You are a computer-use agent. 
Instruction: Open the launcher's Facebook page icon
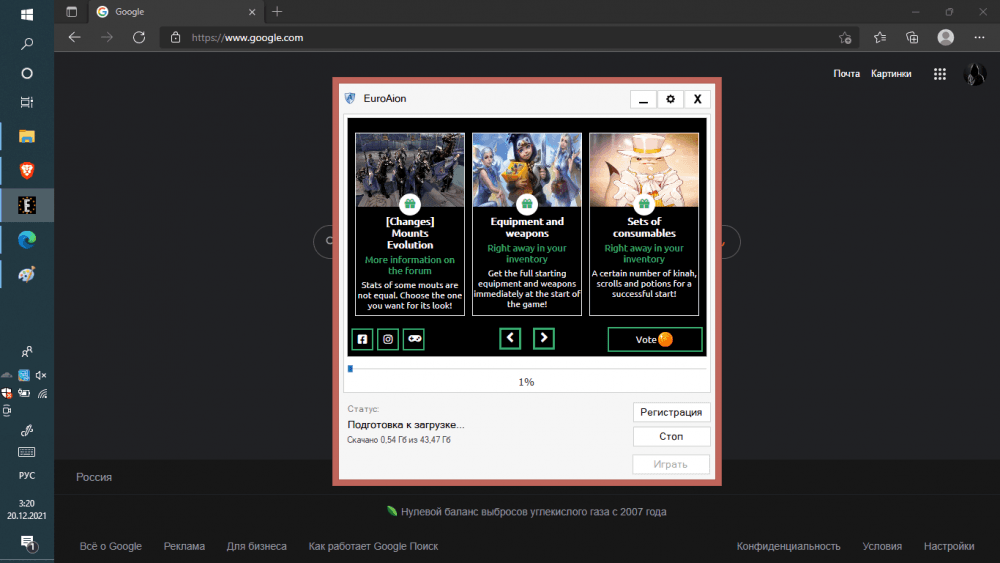(362, 339)
